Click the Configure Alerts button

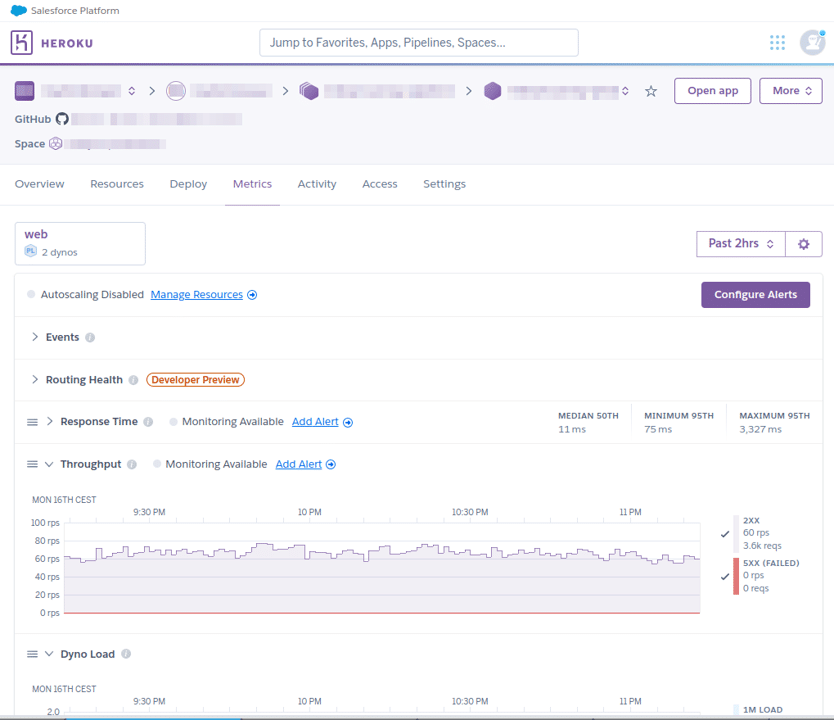755,295
